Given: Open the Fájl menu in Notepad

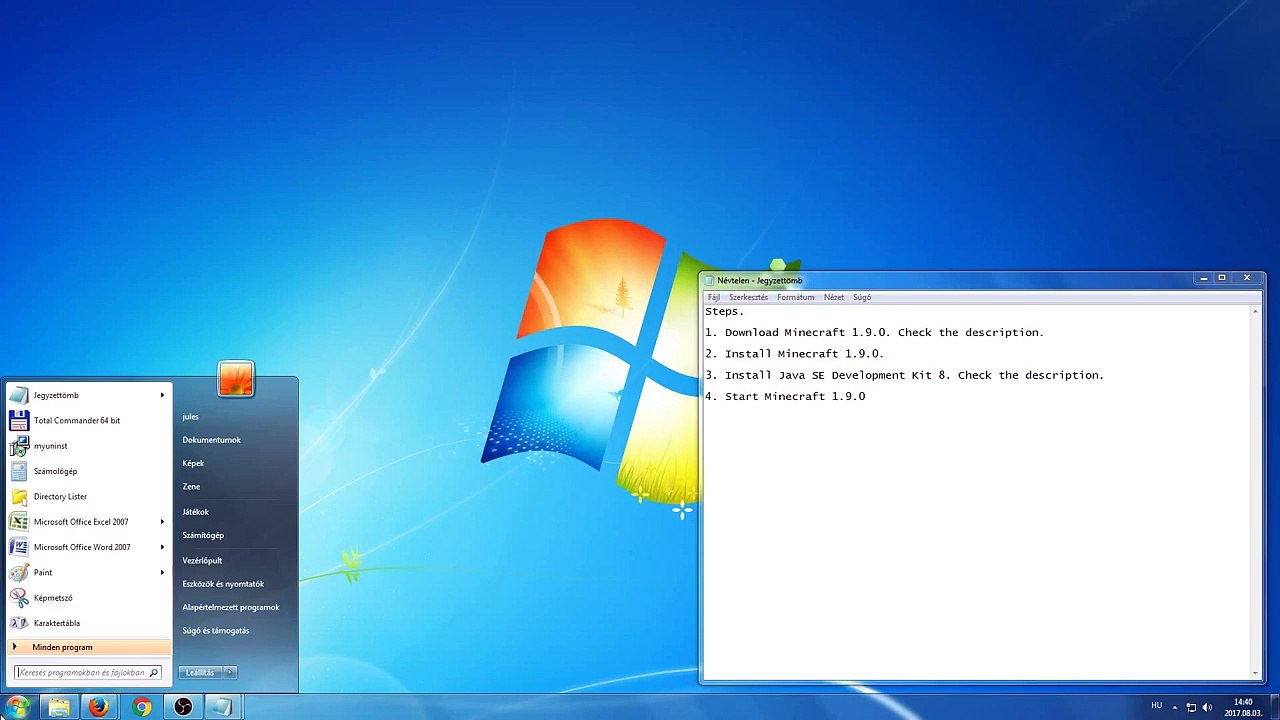Looking at the screenshot, I should coord(714,297).
